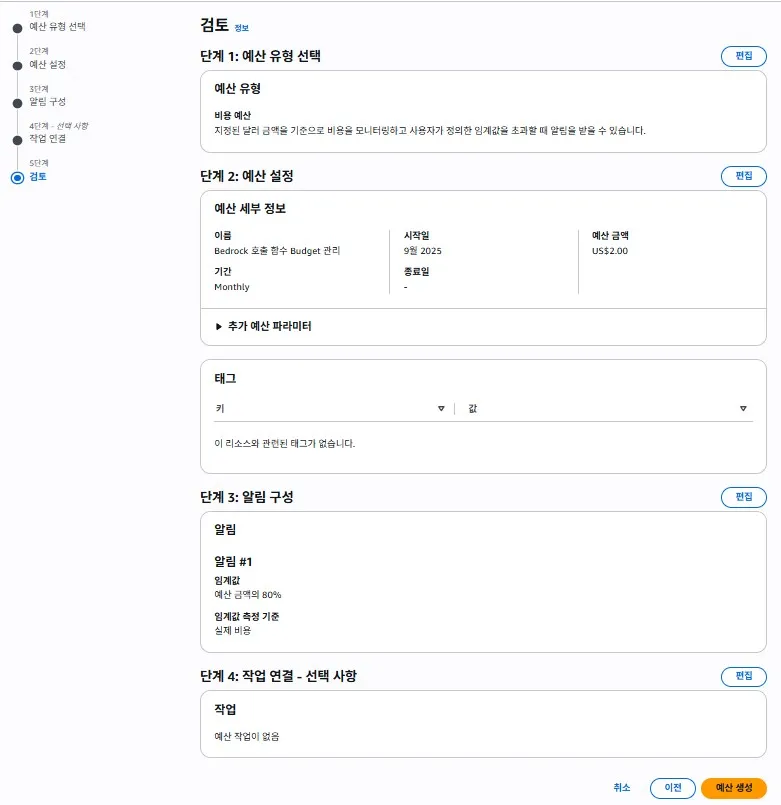
Task: Open the 정보 link beside 검토 heading
Action: click(x=242, y=28)
